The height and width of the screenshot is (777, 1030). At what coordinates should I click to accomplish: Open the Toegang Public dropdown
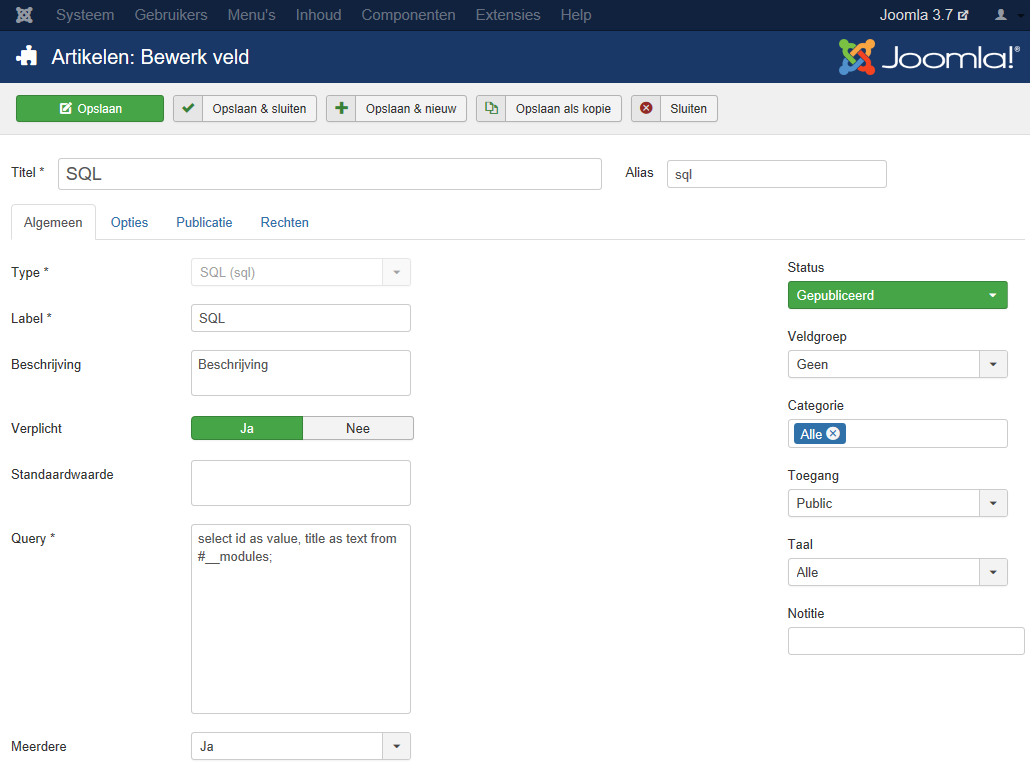(x=897, y=503)
